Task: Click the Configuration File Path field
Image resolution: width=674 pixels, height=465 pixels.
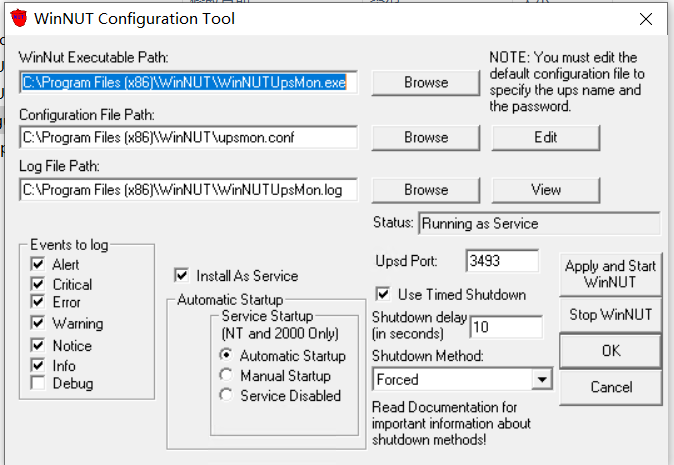Action: (x=188, y=138)
